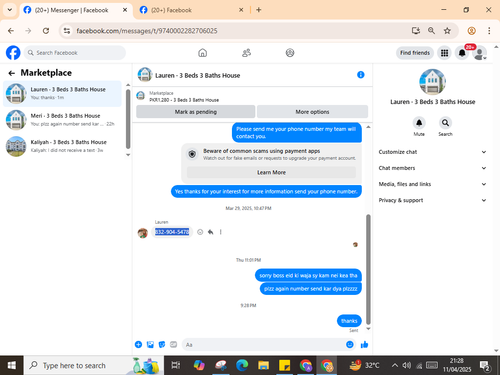This screenshot has width=500, height=375.
Task: Expand the Chat members section
Action: pos(432,168)
